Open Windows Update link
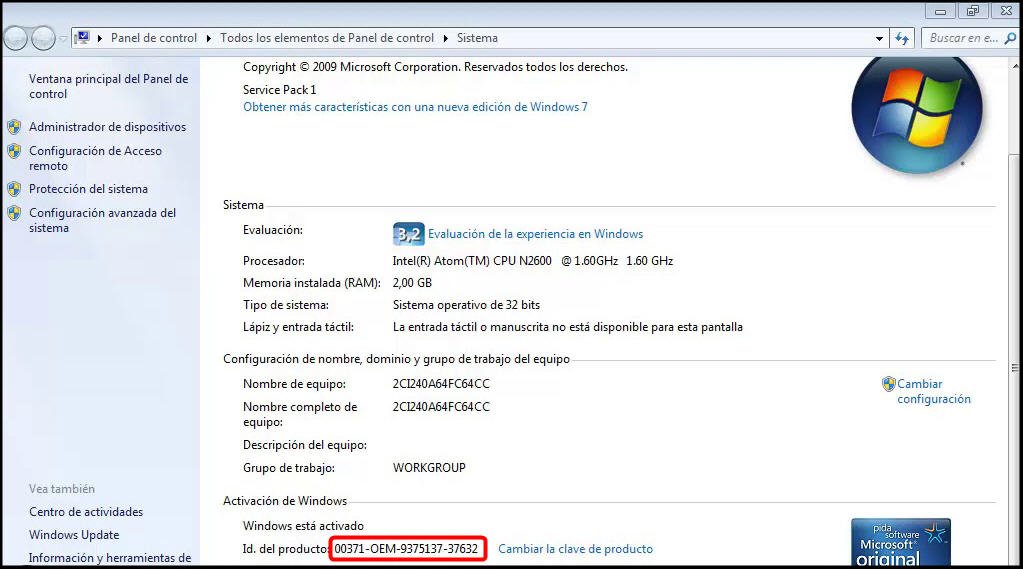This screenshot has width=1023, height=569. (74, 534)
